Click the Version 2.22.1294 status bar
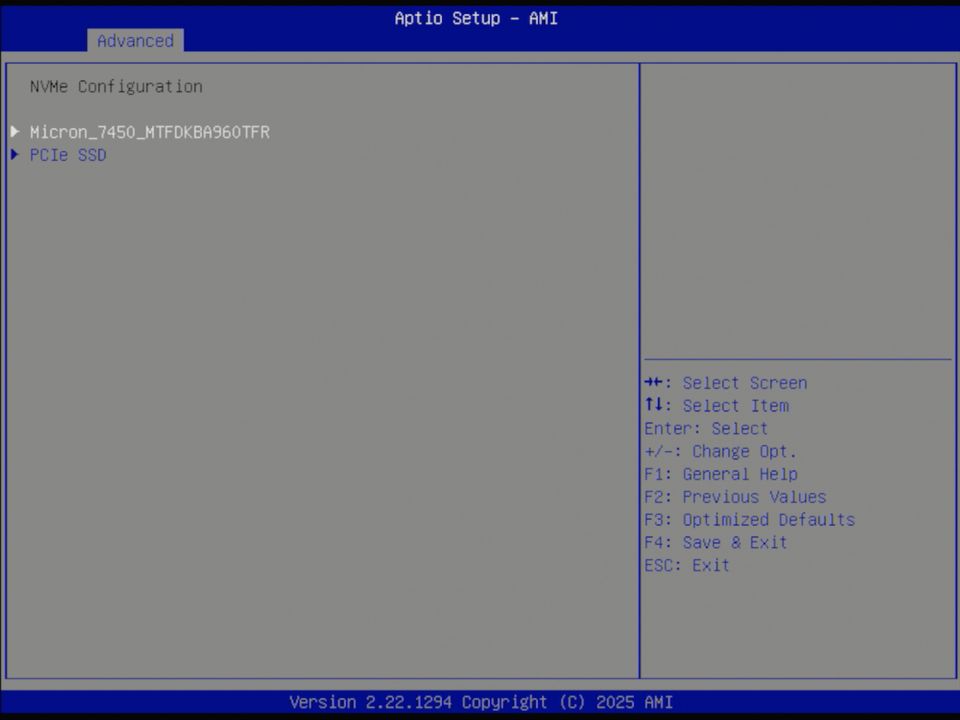960x720 pixels. click(x=480, y=702)
